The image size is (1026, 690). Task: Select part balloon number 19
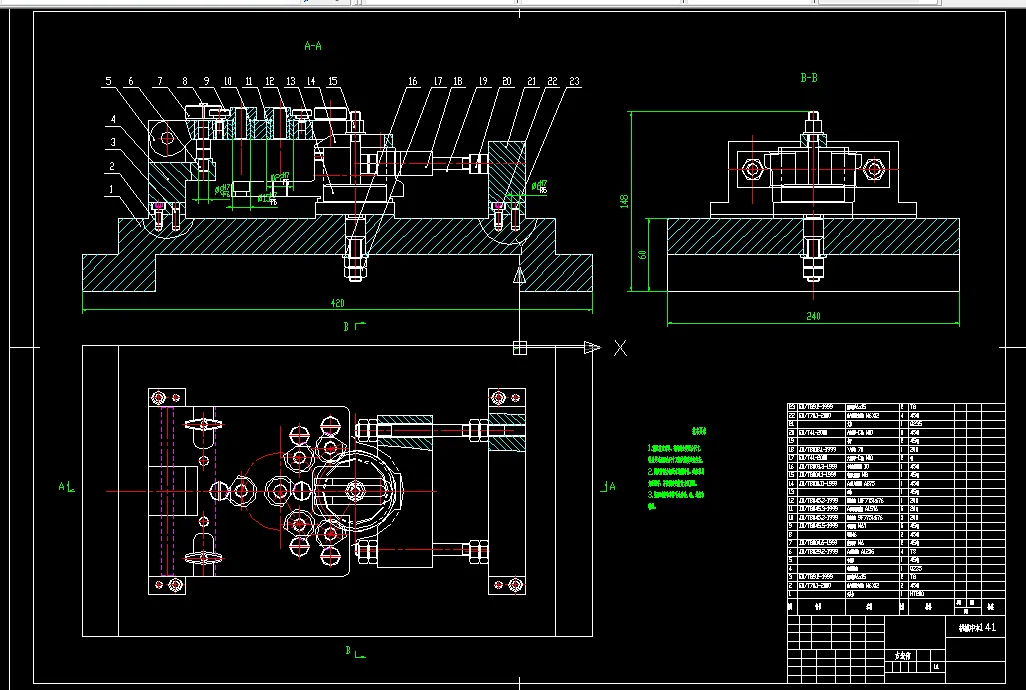pos(483,81)
